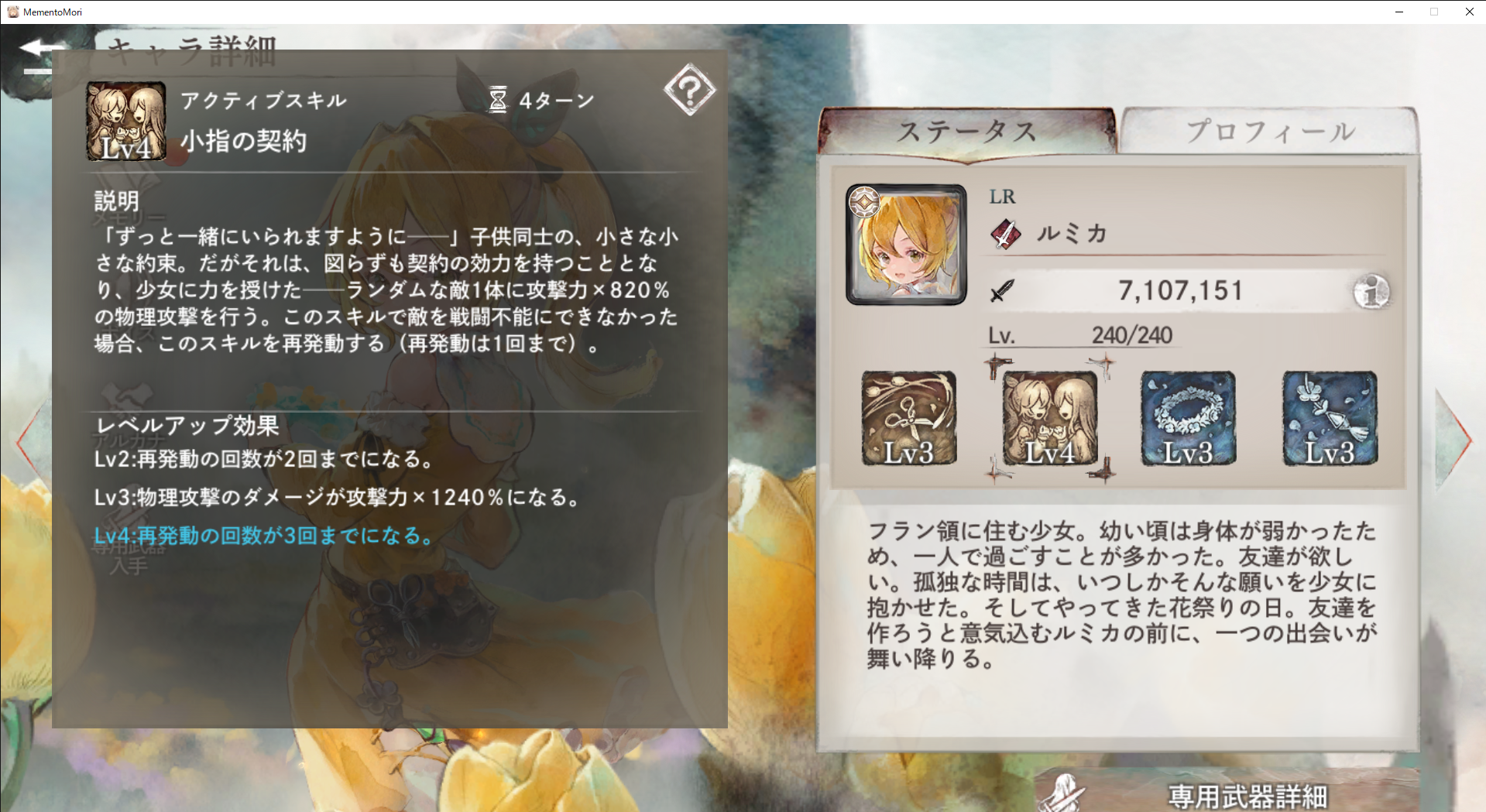The image size is (1486, 812).
Task: Select the flower wreath passive skill icon
Action: [x=1189, y=419]
